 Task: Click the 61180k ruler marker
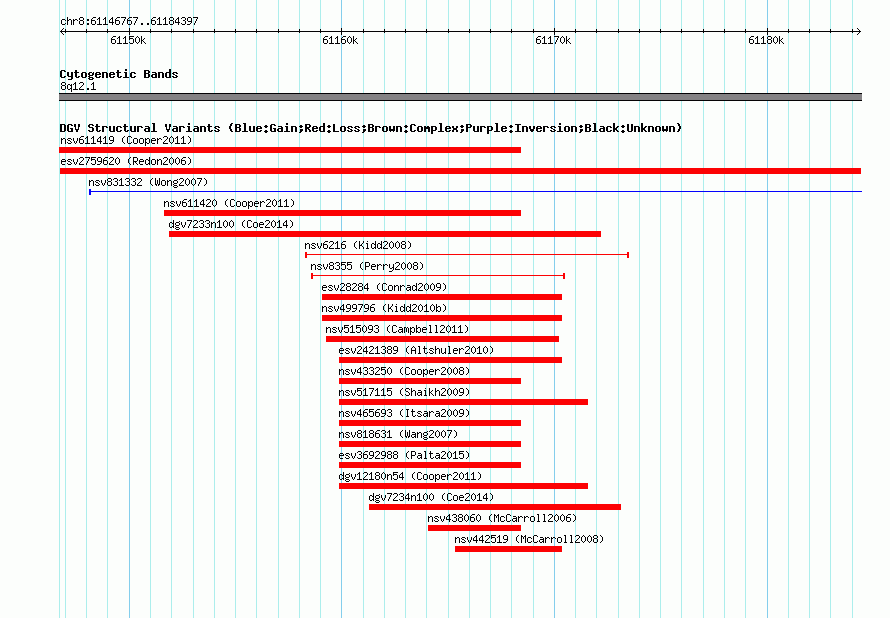pyautogui.click(x=766, y=40)
